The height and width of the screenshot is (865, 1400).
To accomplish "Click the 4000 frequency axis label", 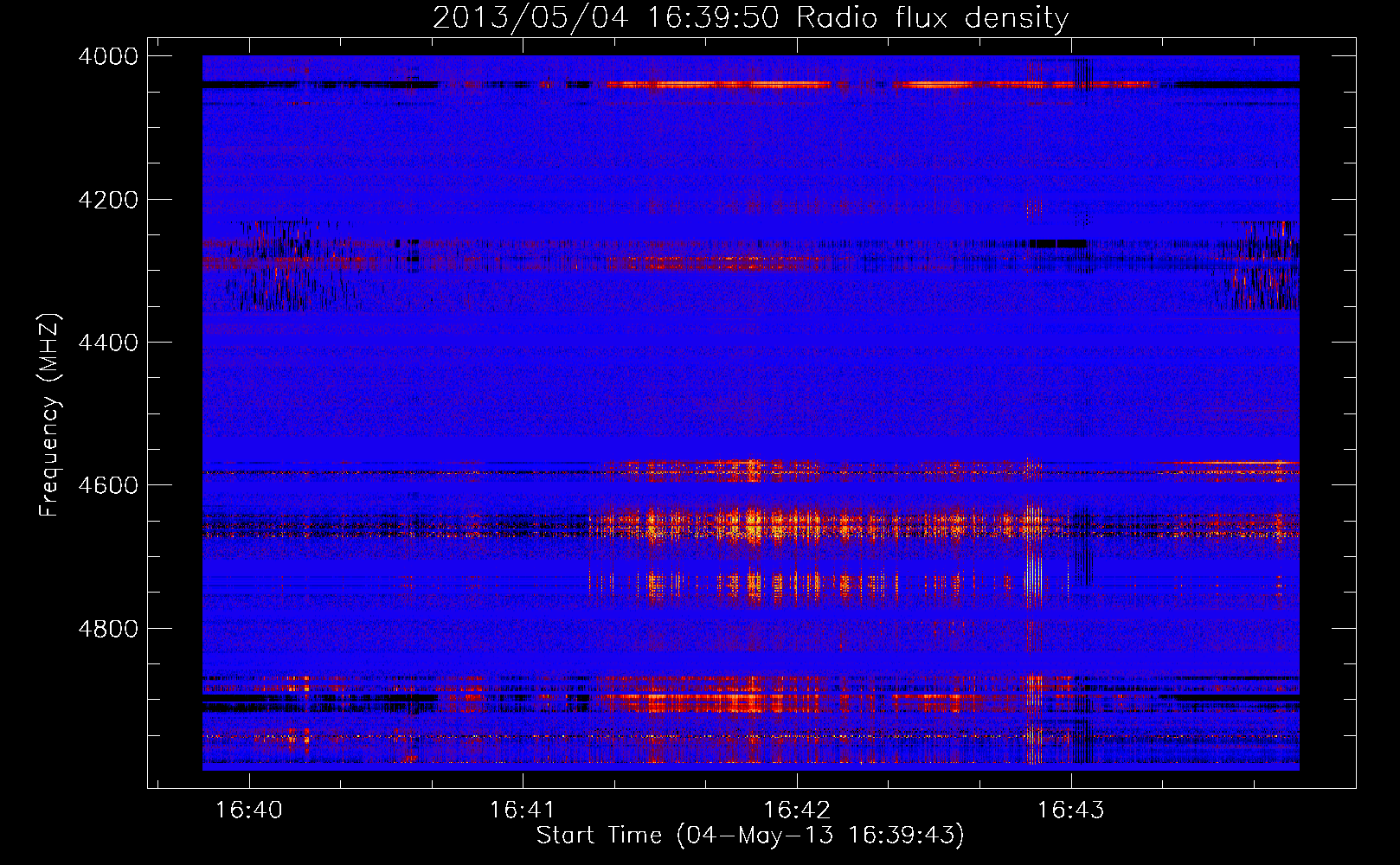I will point(108,56).
